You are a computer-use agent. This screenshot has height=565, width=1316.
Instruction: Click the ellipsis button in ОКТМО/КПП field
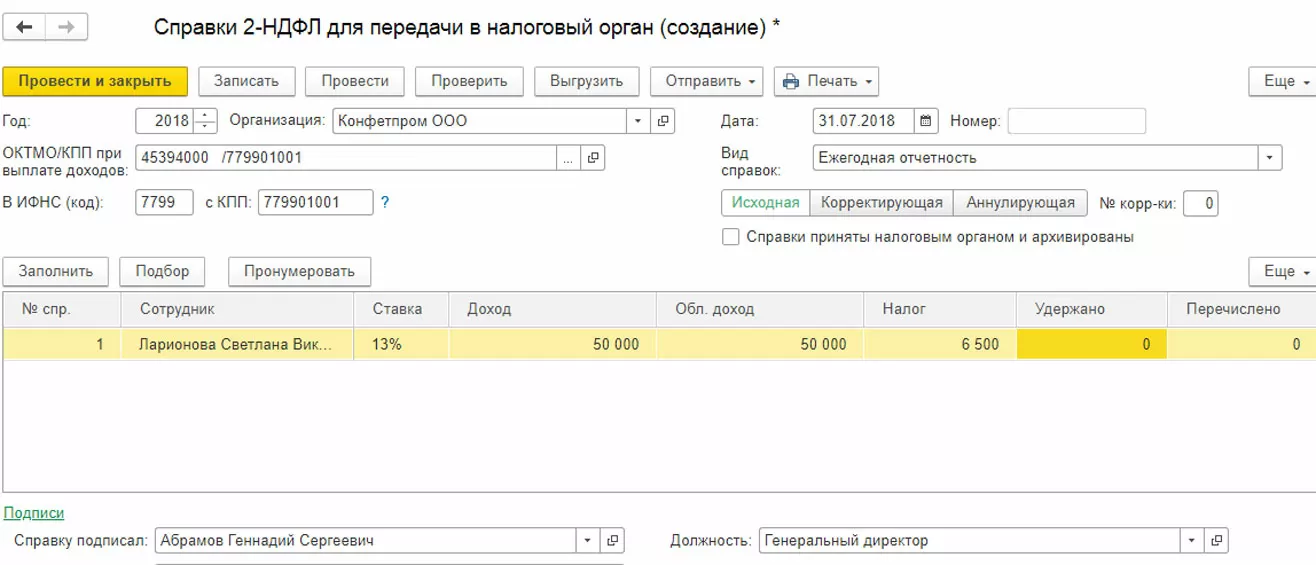[568, 158]
